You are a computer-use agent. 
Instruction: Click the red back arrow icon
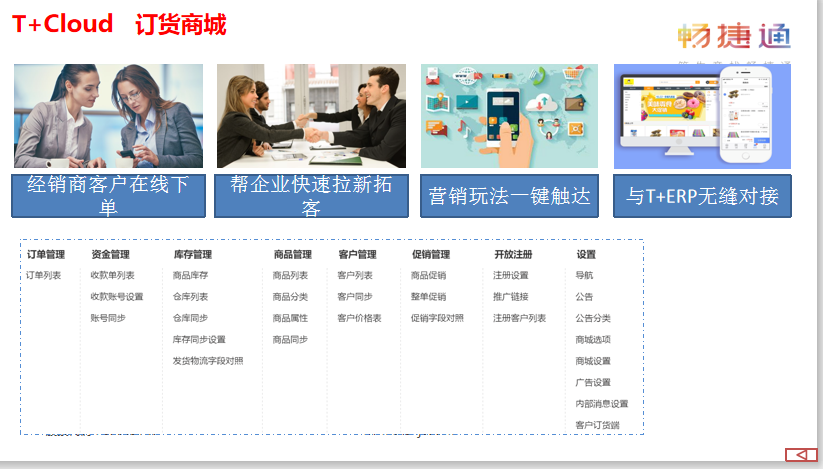click(x=801, y=454)
